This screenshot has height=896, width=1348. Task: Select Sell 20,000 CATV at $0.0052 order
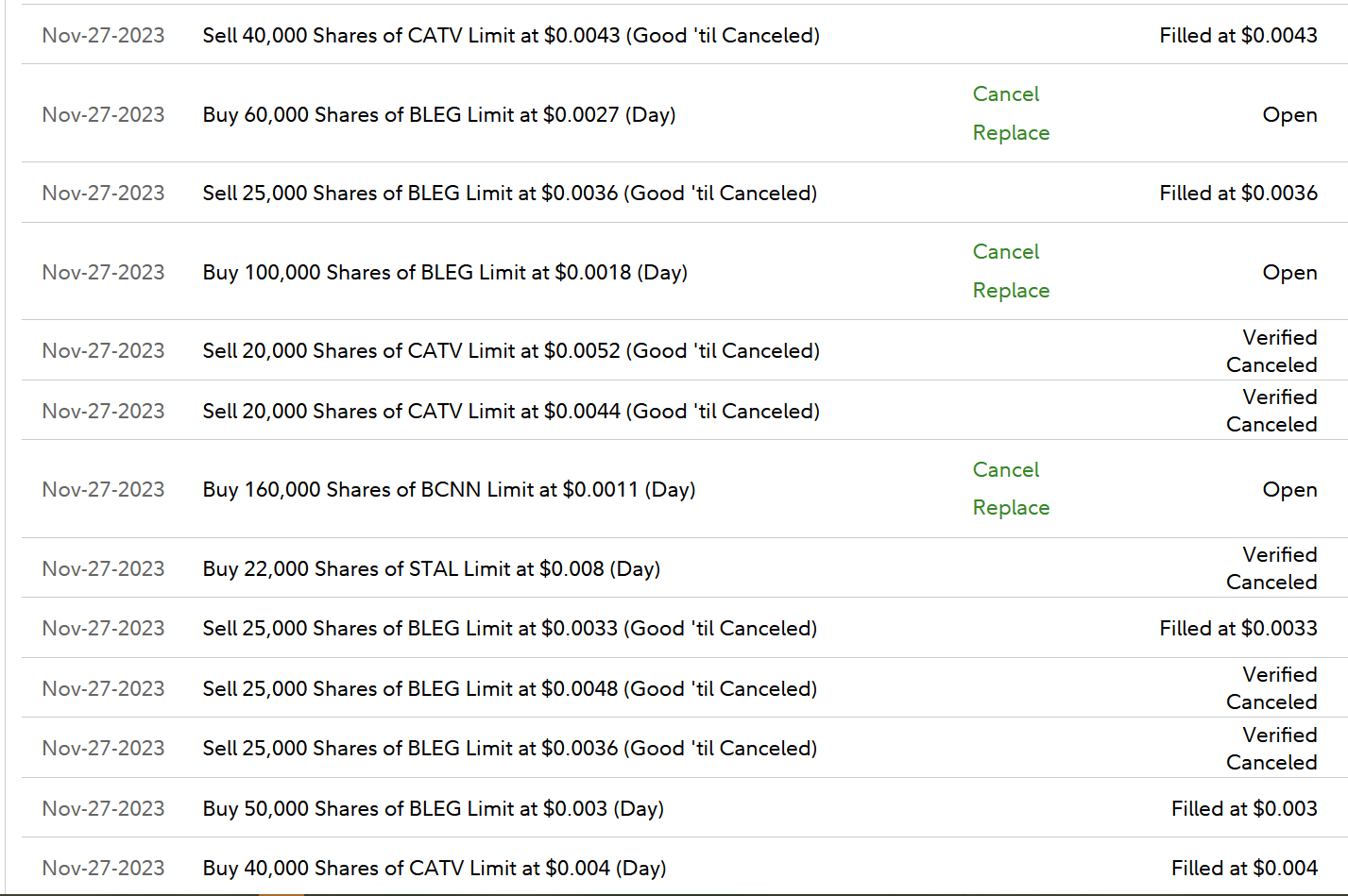tap(510, 351)
